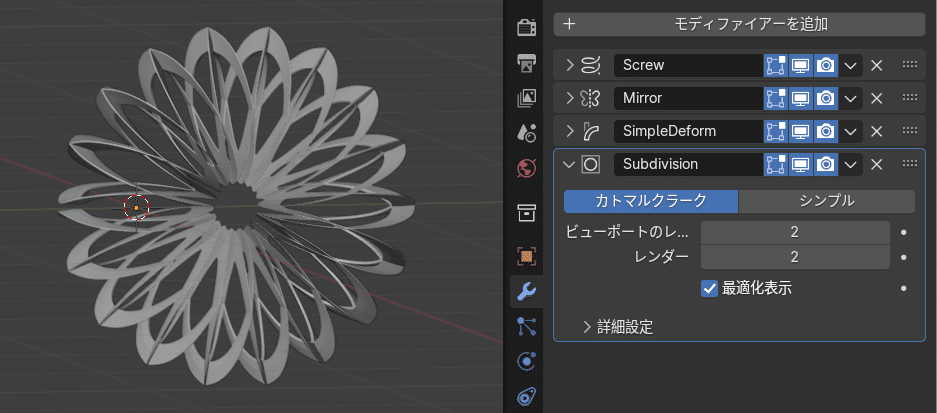937x413 pixels.
Task: Click animate dot beside レンダー
Action: point(904,257)
